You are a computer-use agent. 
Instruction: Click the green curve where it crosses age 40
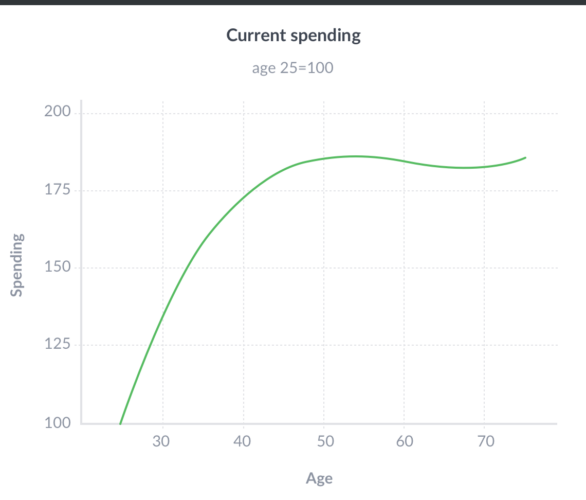point(244,198)
